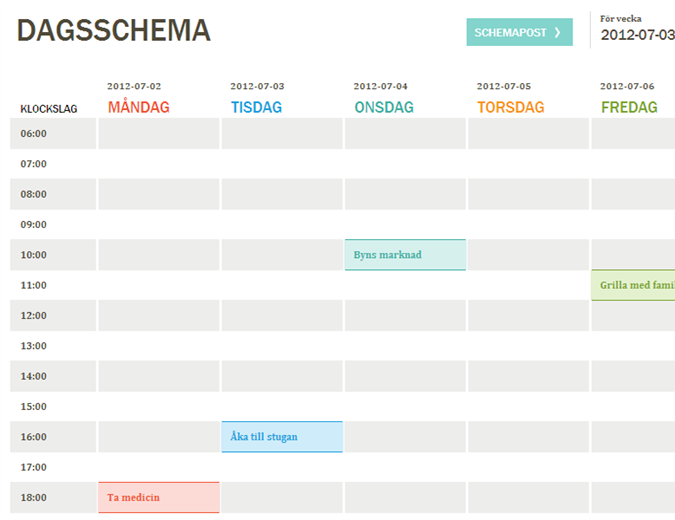The height and width of the screenshot is (520, 675).
Task: Select the 13:00 time label
Action: pos(33,346)
